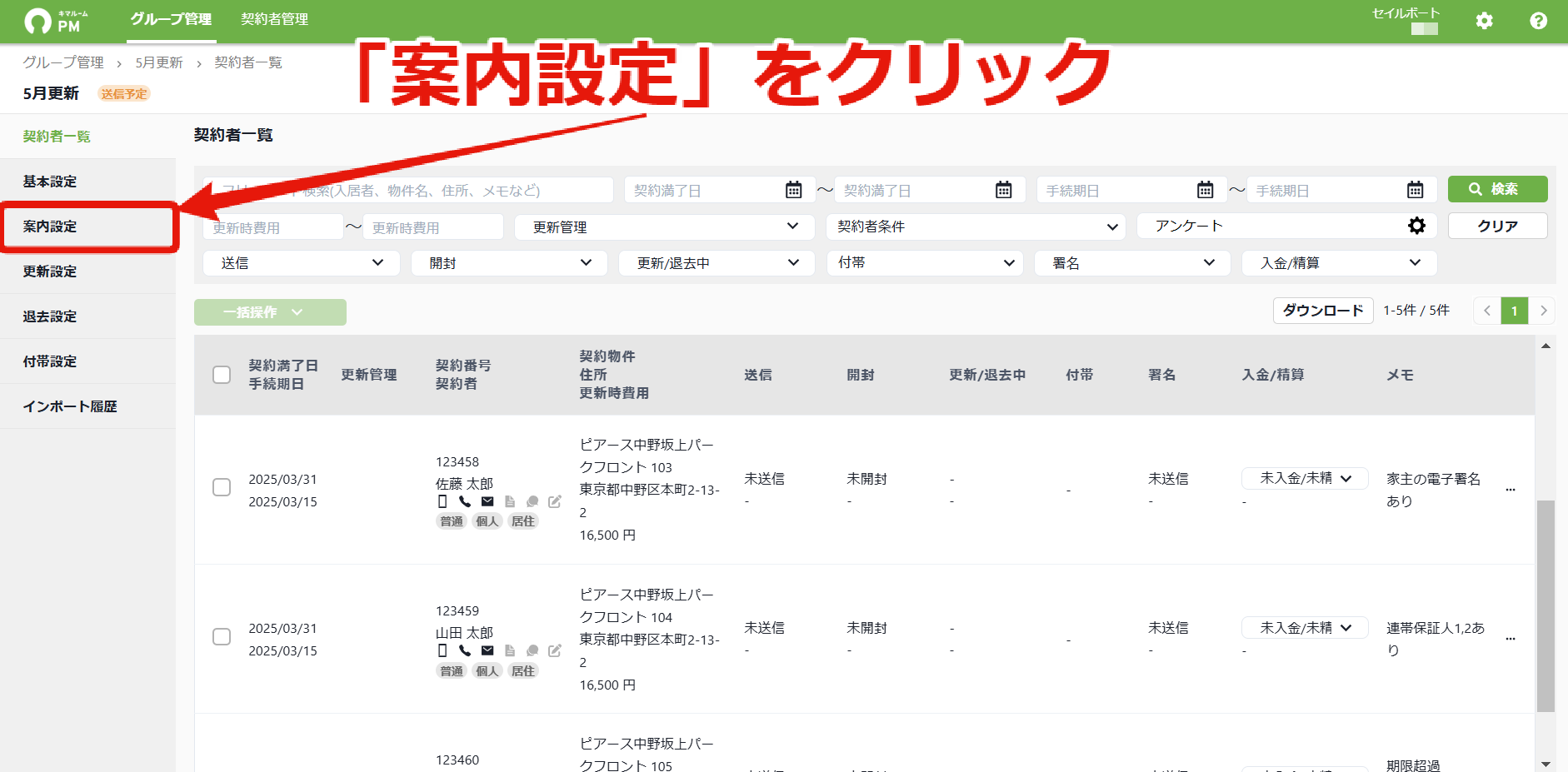
Task: Click the クリア button
Action: coord(1497,226)
